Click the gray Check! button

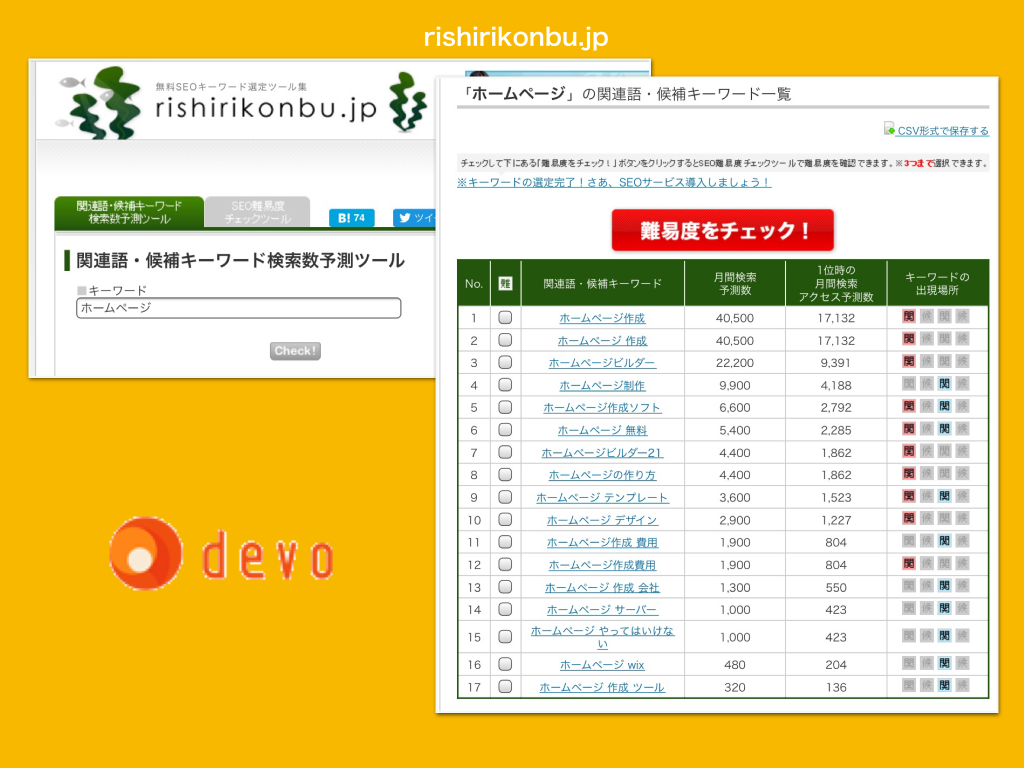[x=295, y=351]
